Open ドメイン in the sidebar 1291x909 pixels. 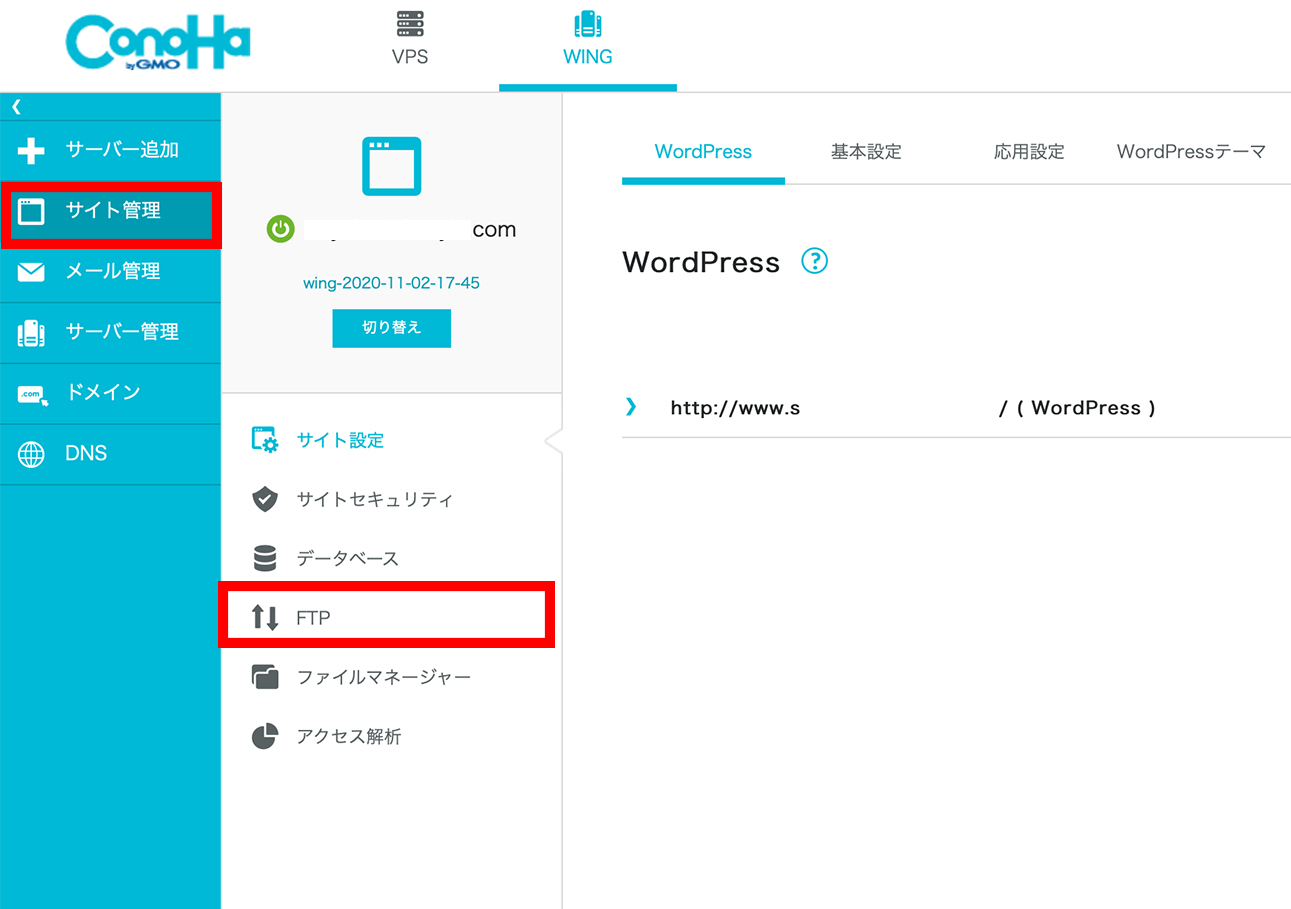[x=103, y=392]
